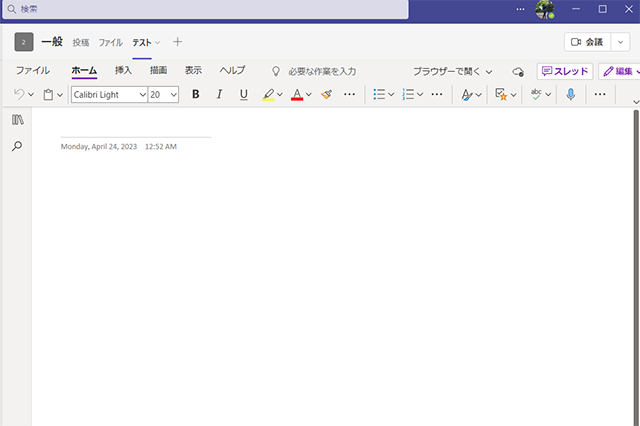The image size is (640, 426).
Task: Click the スレッド button
Action: pyautogui.click(x=565, y=71)
